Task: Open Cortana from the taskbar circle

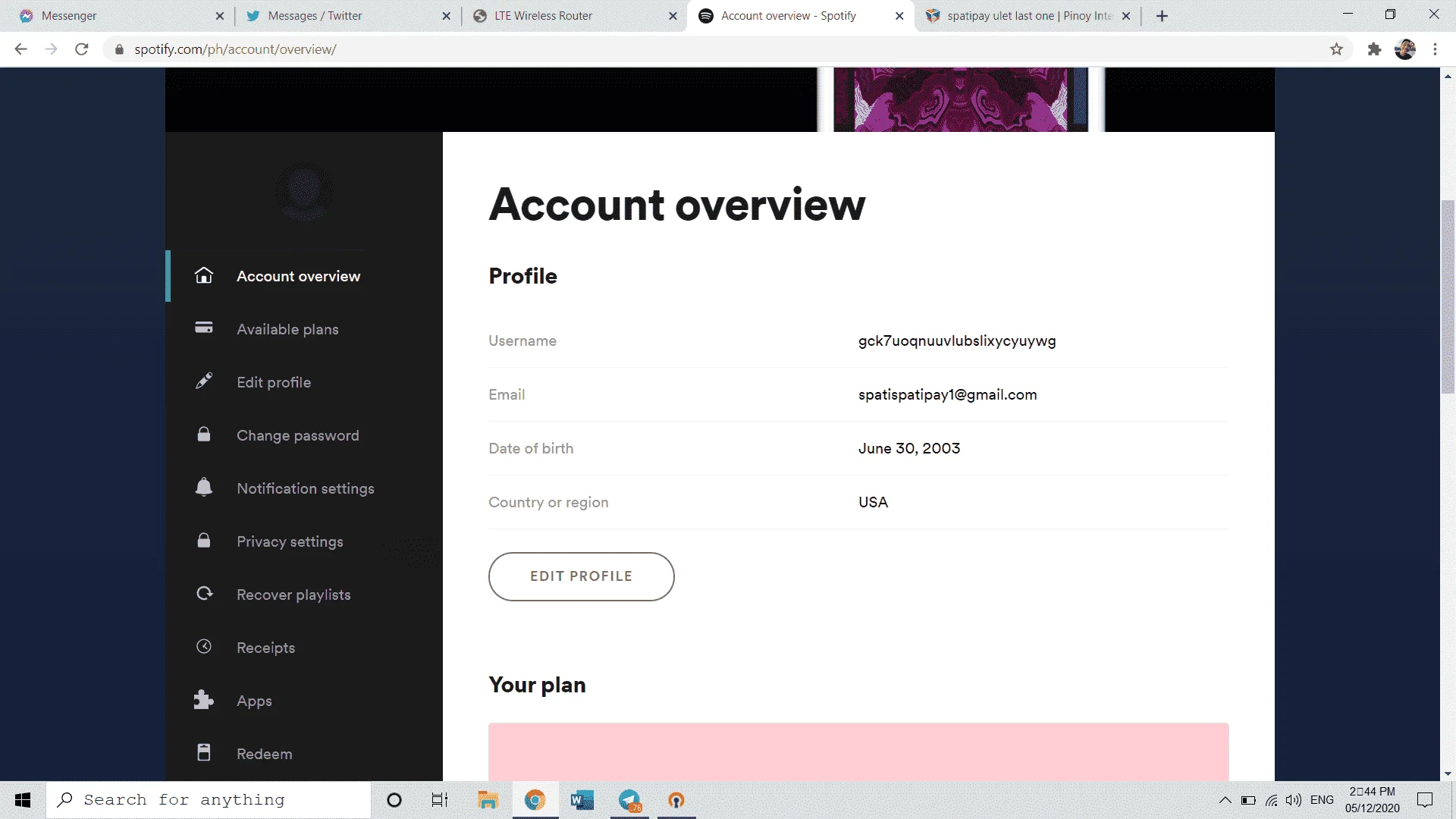Action: click(x=394, y=800)
